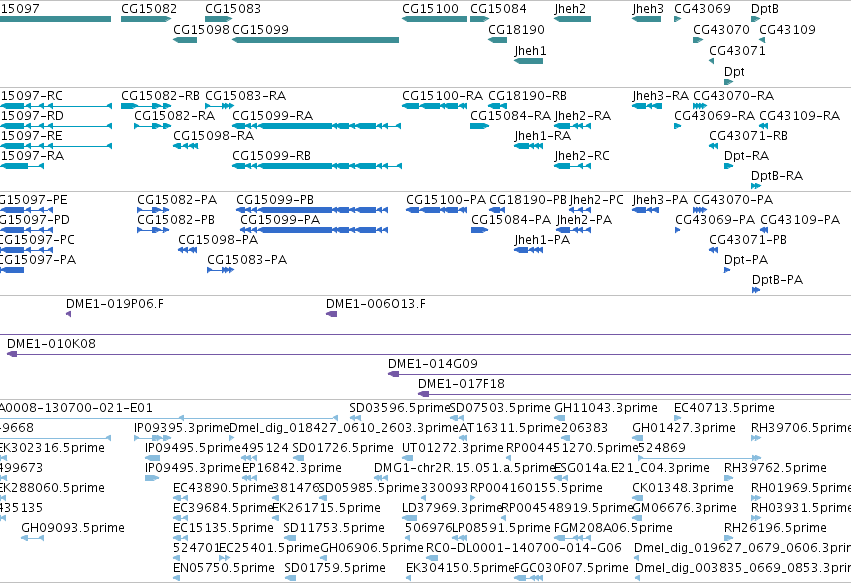
Task: Select the Jheh3 gene bar
Action: 646,19
